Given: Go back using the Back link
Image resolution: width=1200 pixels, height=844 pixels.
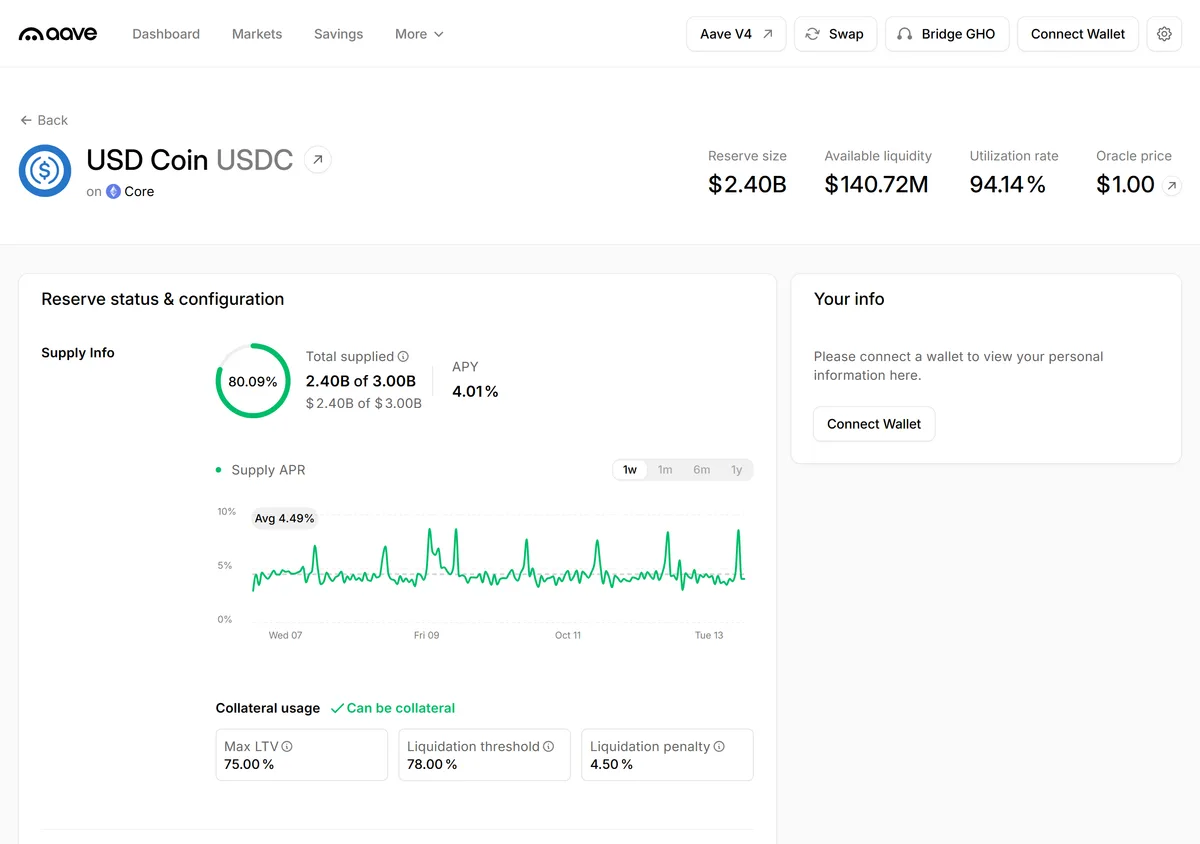Looking at the screenshot, I should click(x=44, y=120).
